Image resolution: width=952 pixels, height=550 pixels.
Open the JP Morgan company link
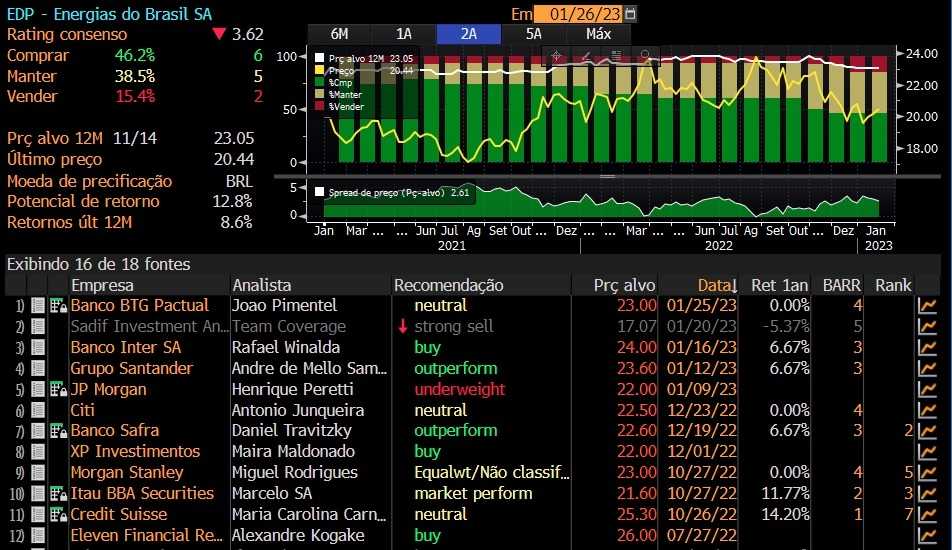click(109, 389)
